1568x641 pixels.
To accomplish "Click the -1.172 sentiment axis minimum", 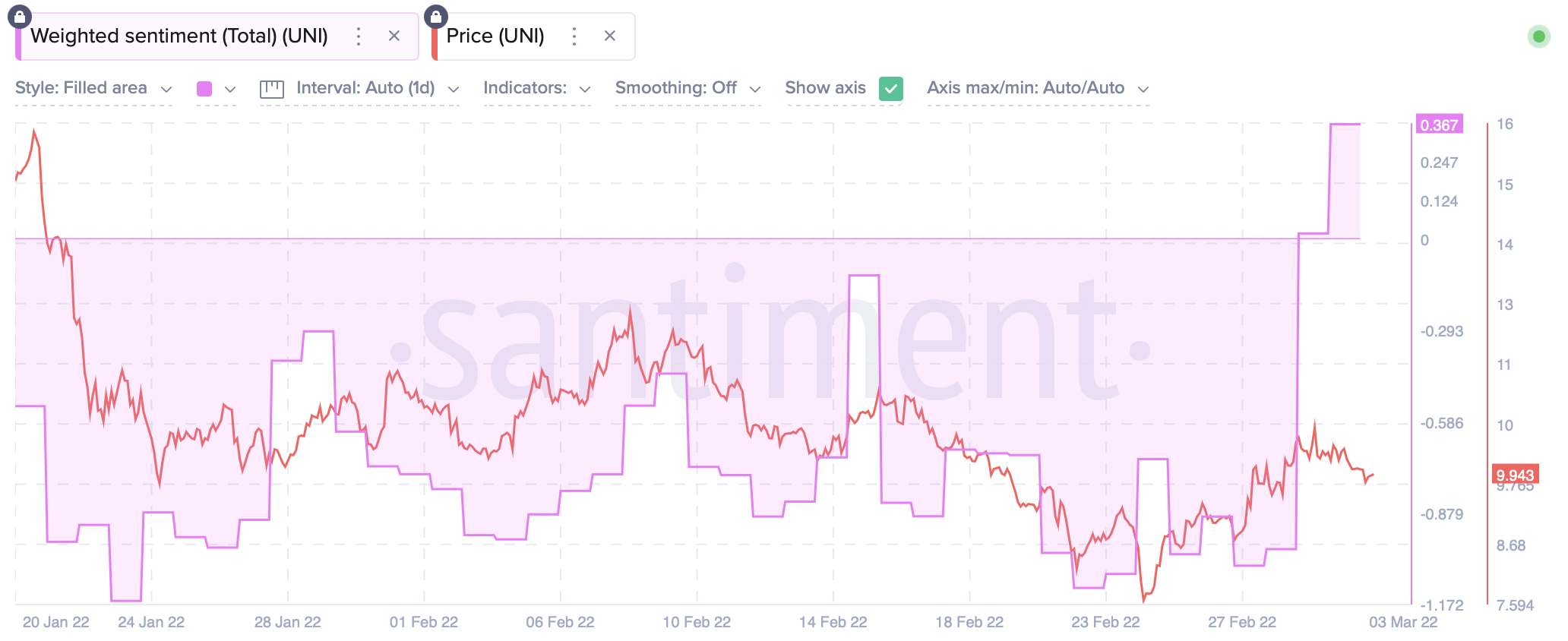I will (1442, 605).
